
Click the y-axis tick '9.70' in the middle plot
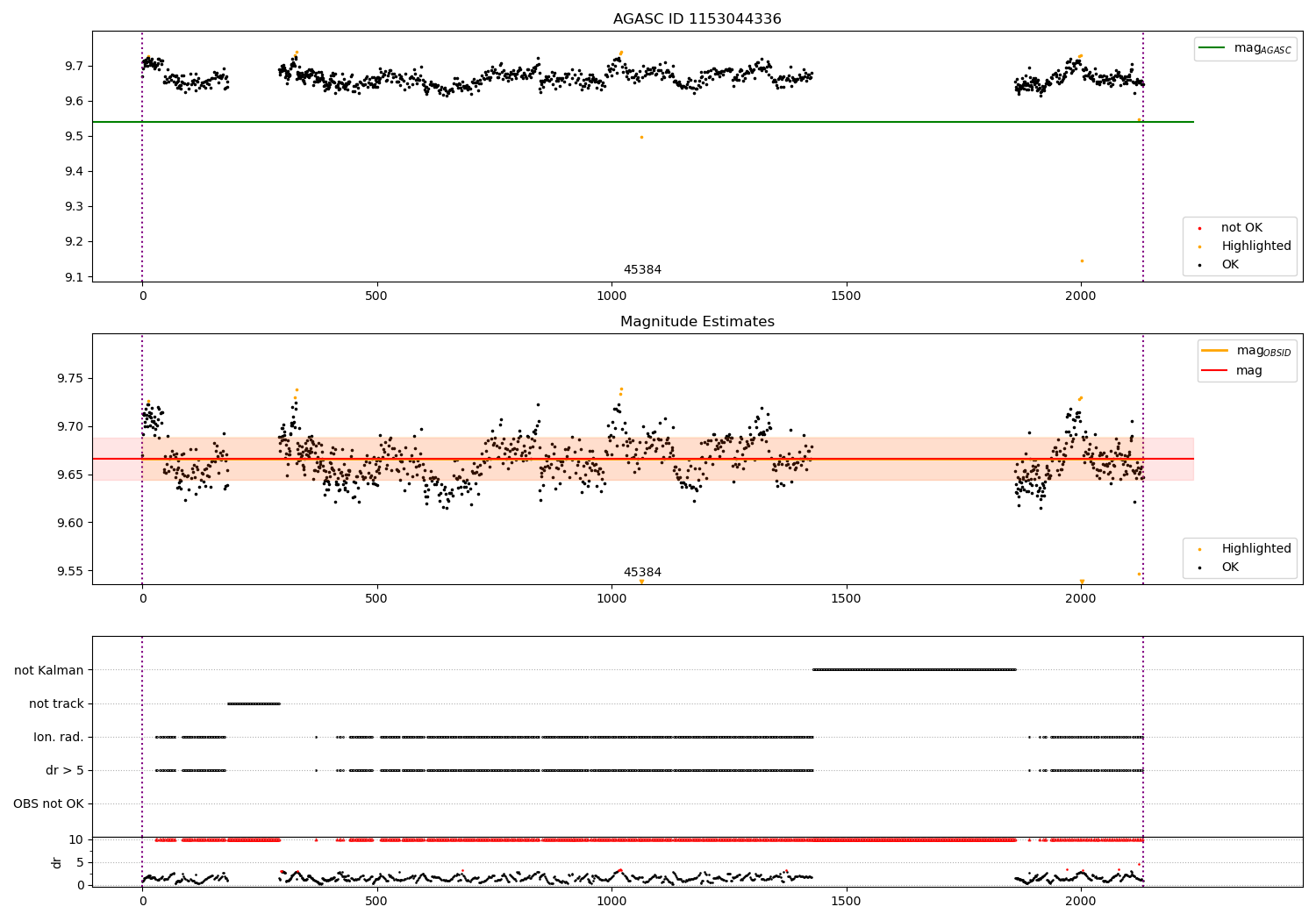click(71, 427)
